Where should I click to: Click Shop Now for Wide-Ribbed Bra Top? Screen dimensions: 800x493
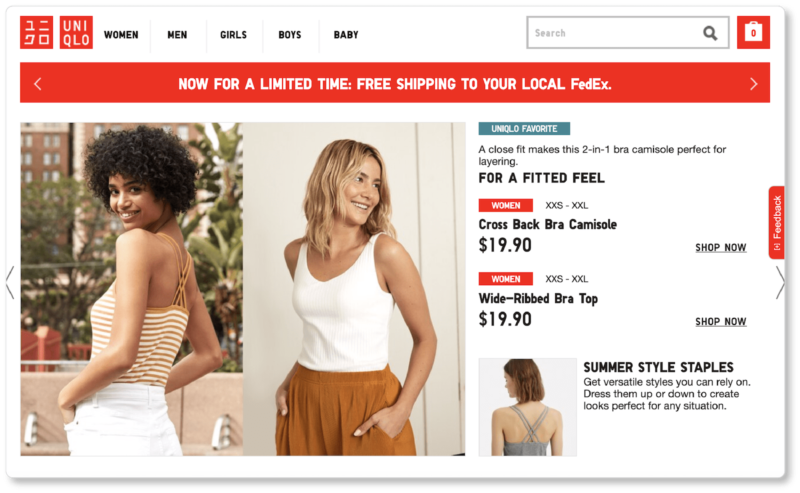click(x=720, y=322)
